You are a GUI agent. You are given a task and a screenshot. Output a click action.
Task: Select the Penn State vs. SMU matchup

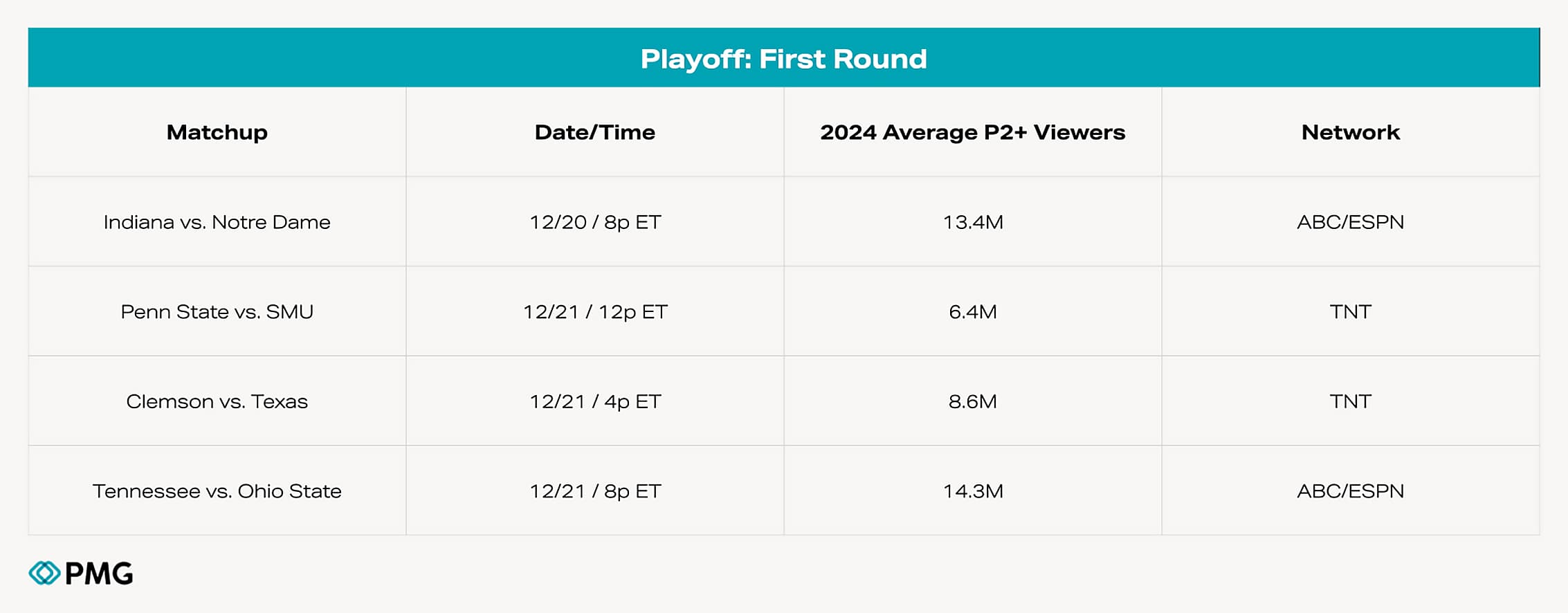click(217, 312)
